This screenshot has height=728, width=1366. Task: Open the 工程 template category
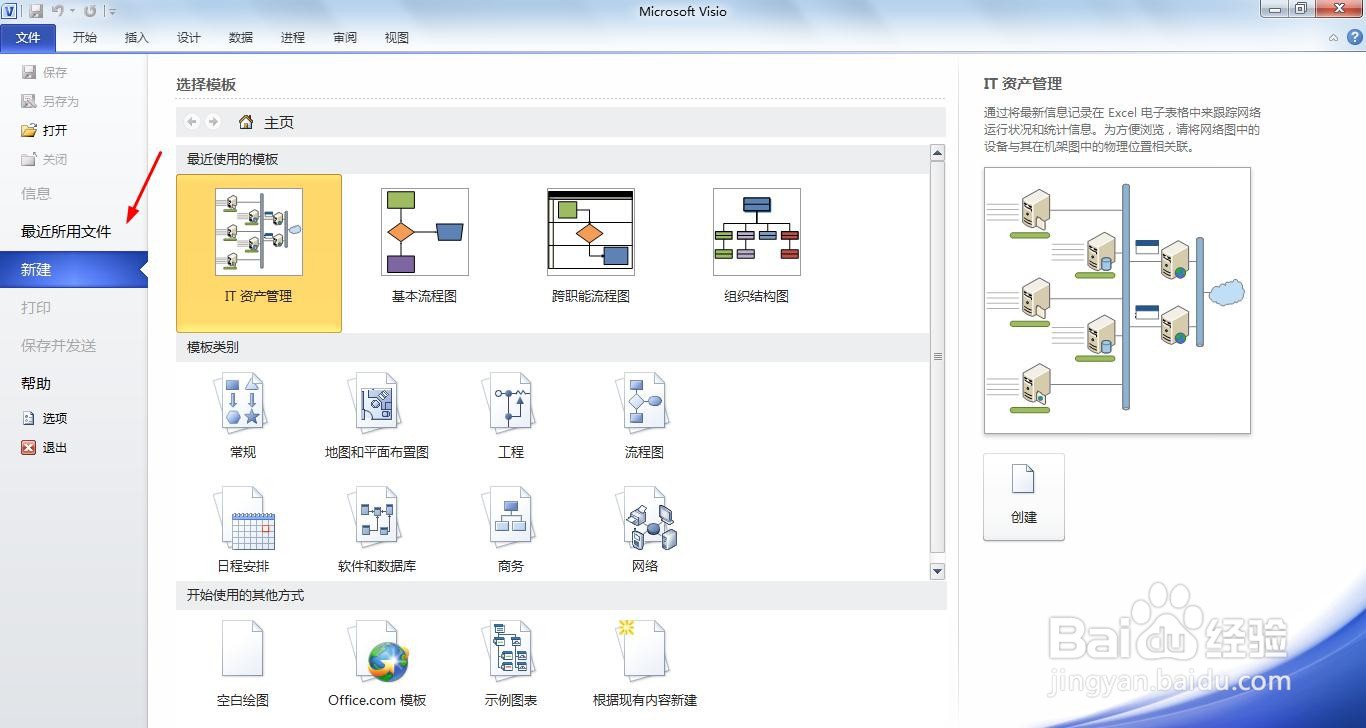pyautogui.click(x=511, y=416)
